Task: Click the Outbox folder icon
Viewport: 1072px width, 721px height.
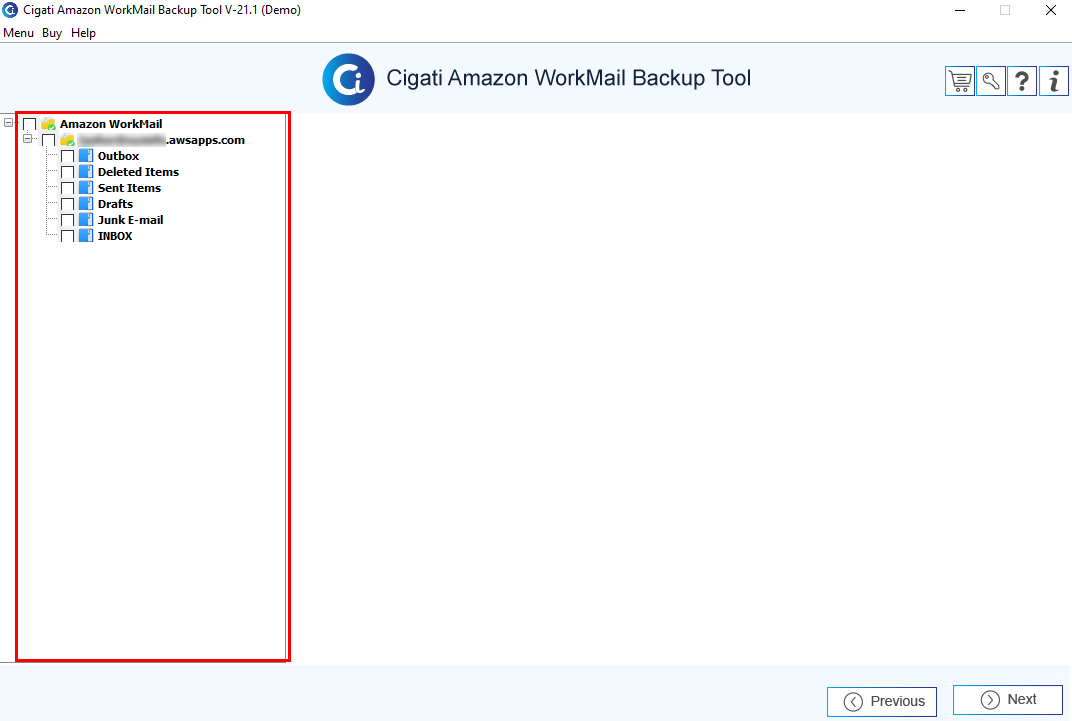Action: click(x=85, y=156)
